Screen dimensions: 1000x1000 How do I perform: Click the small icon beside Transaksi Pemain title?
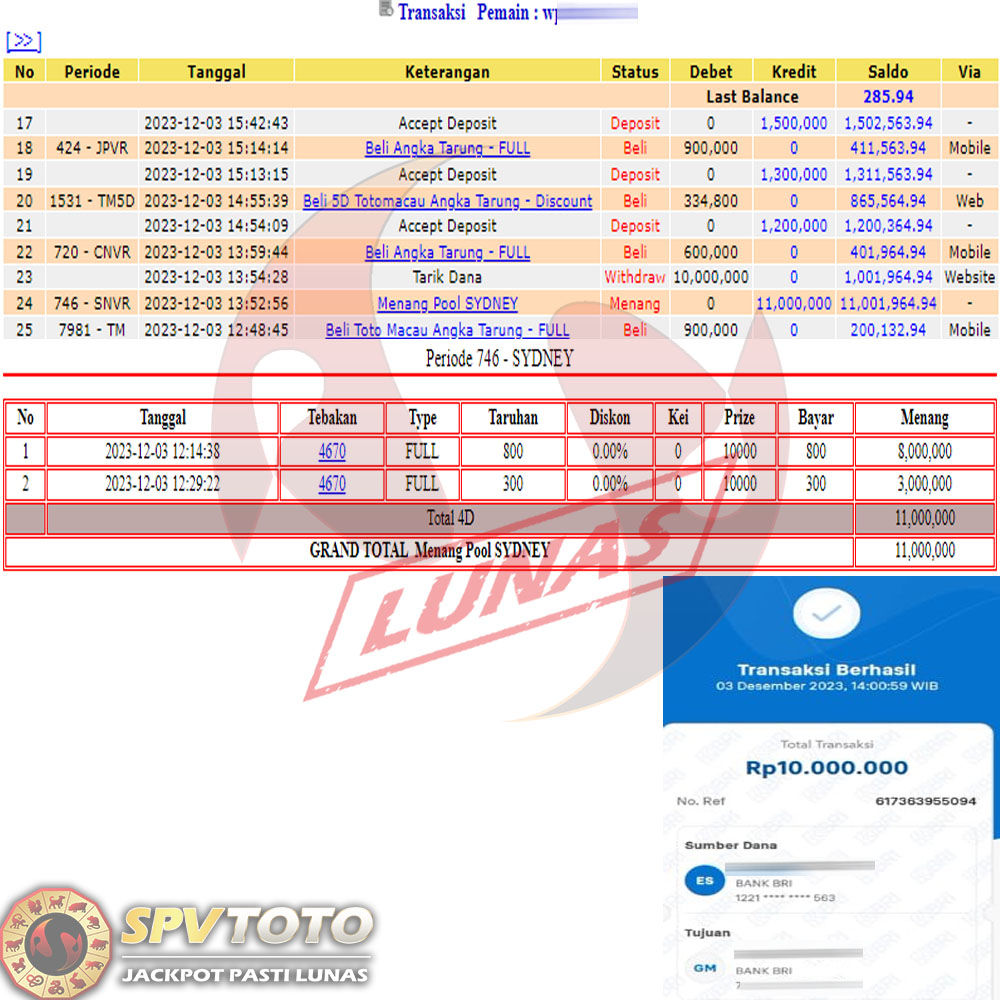tap(386, 10)
